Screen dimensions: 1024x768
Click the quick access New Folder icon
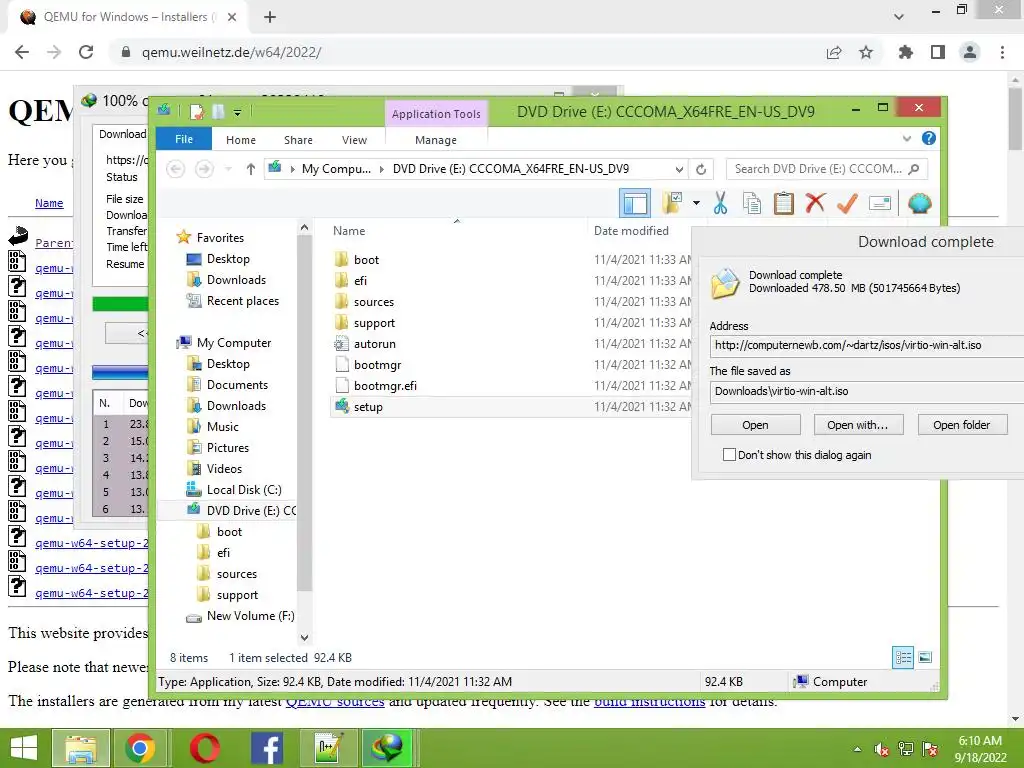tap(218, 112)
